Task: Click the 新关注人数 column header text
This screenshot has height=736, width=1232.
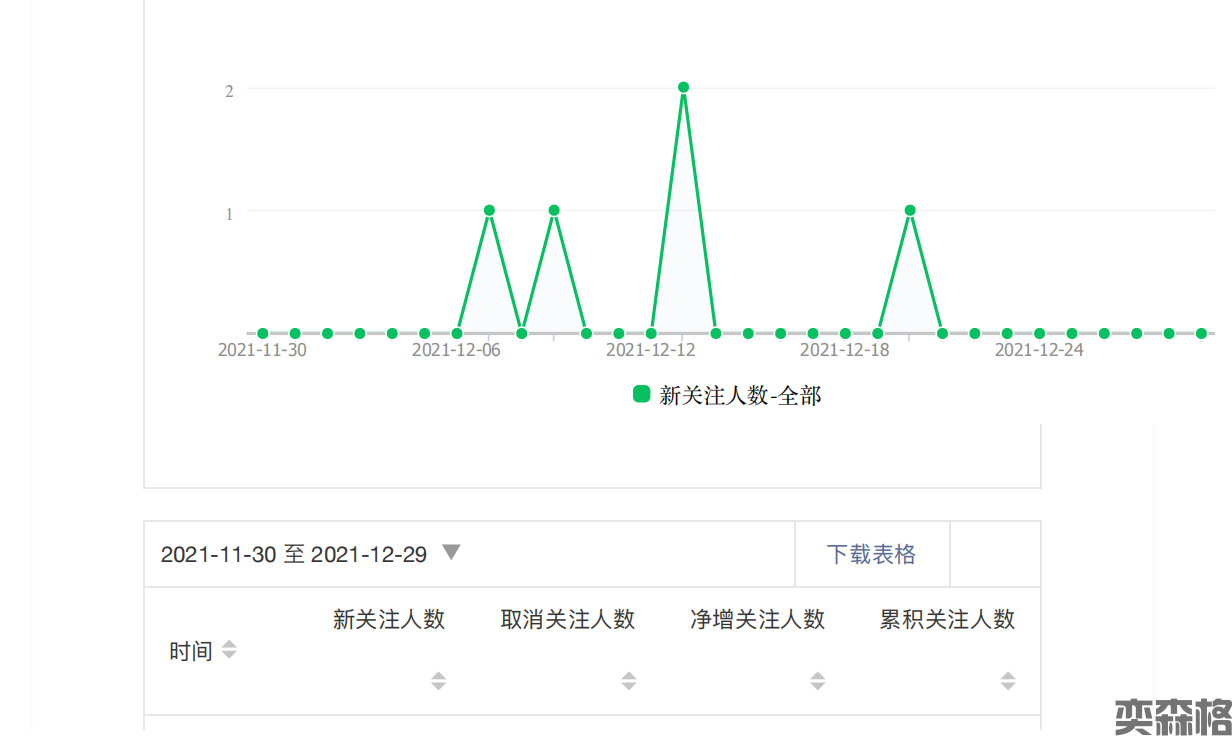Action: click(389, 620)
